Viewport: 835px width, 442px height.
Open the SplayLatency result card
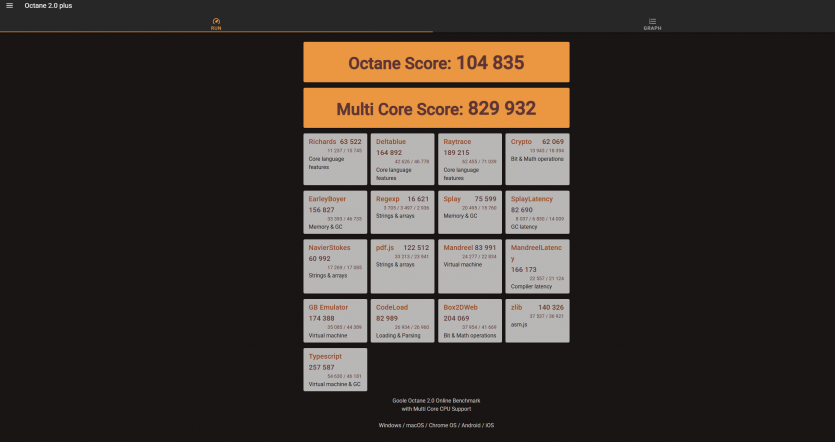537,213
